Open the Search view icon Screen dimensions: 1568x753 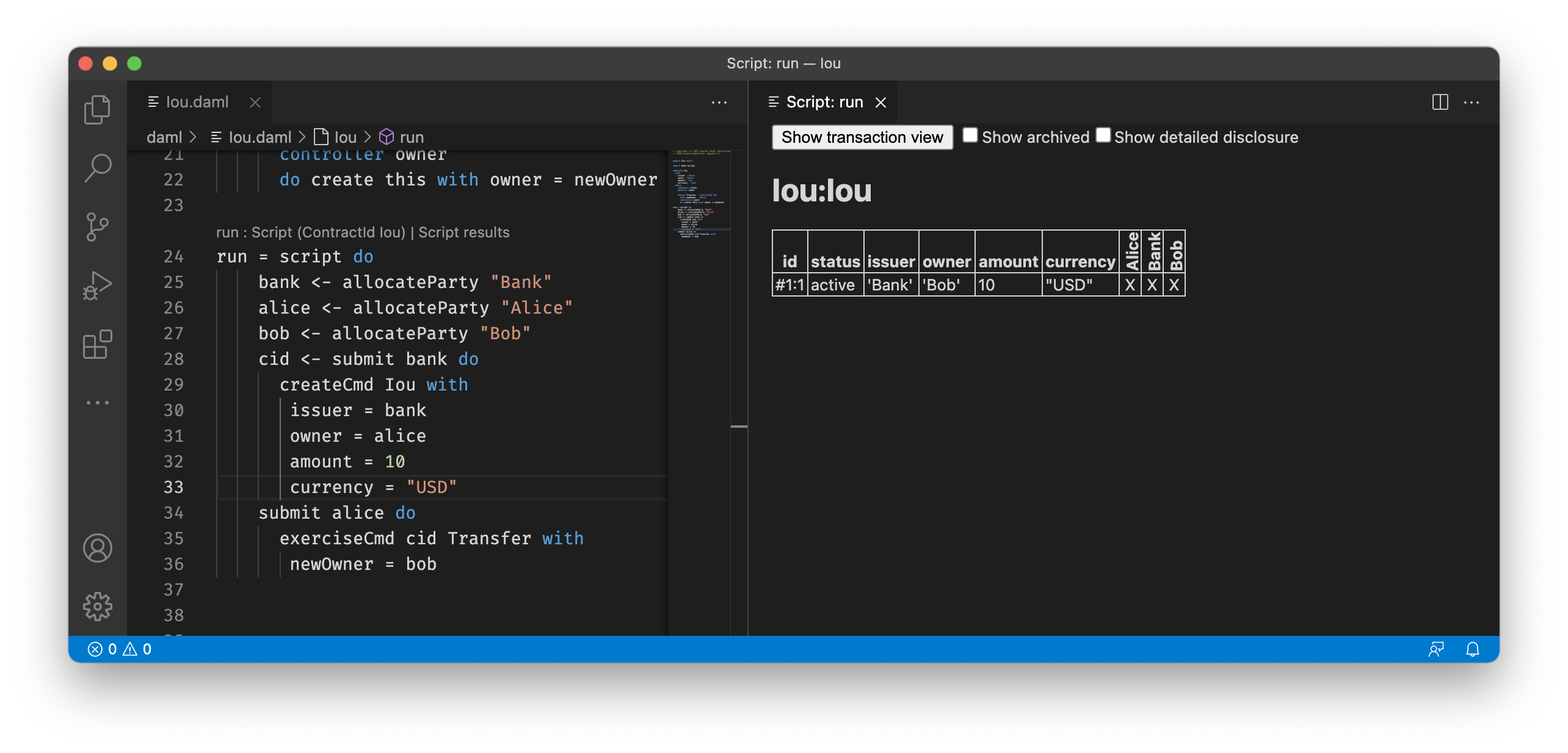tap(97, 168)
